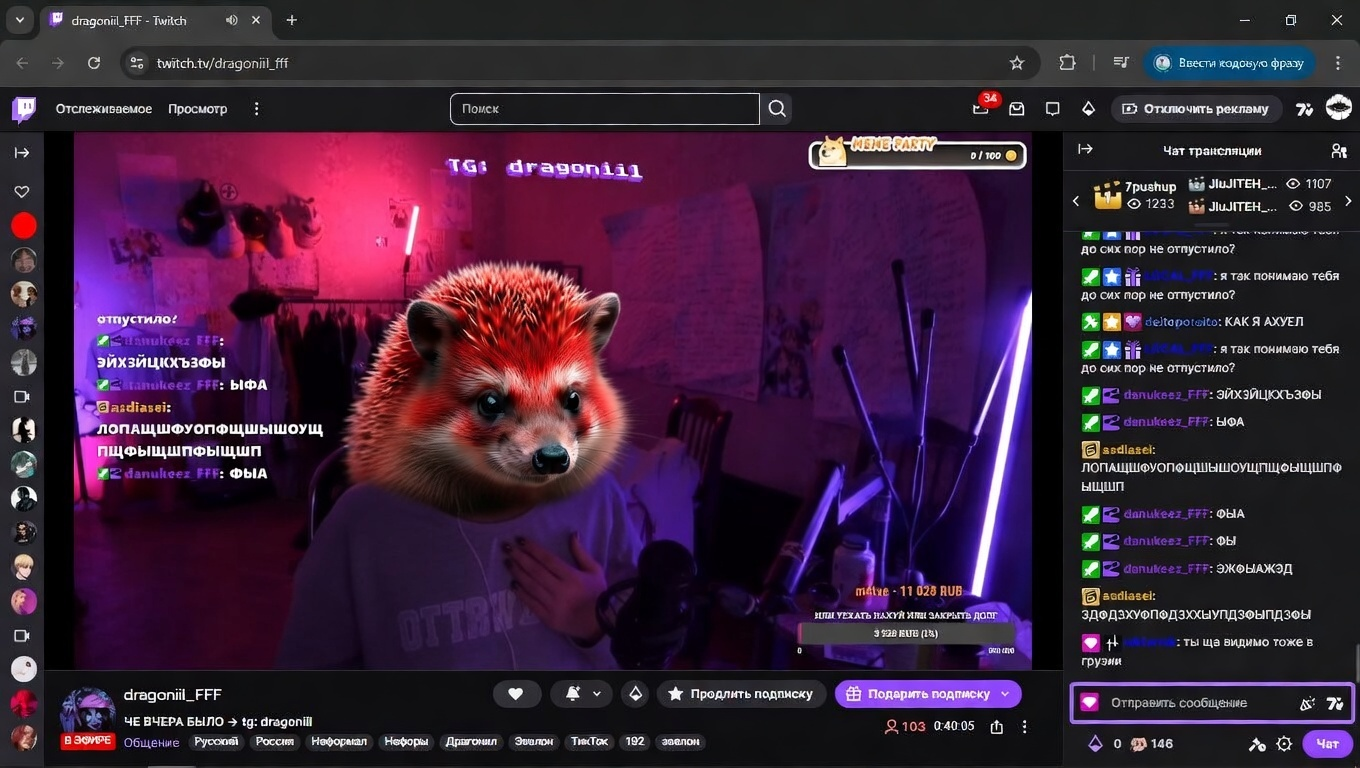This screenshot has width=1360, height=768.
Task: Click the search magnifier button
Action: click(x=777, y=109)
